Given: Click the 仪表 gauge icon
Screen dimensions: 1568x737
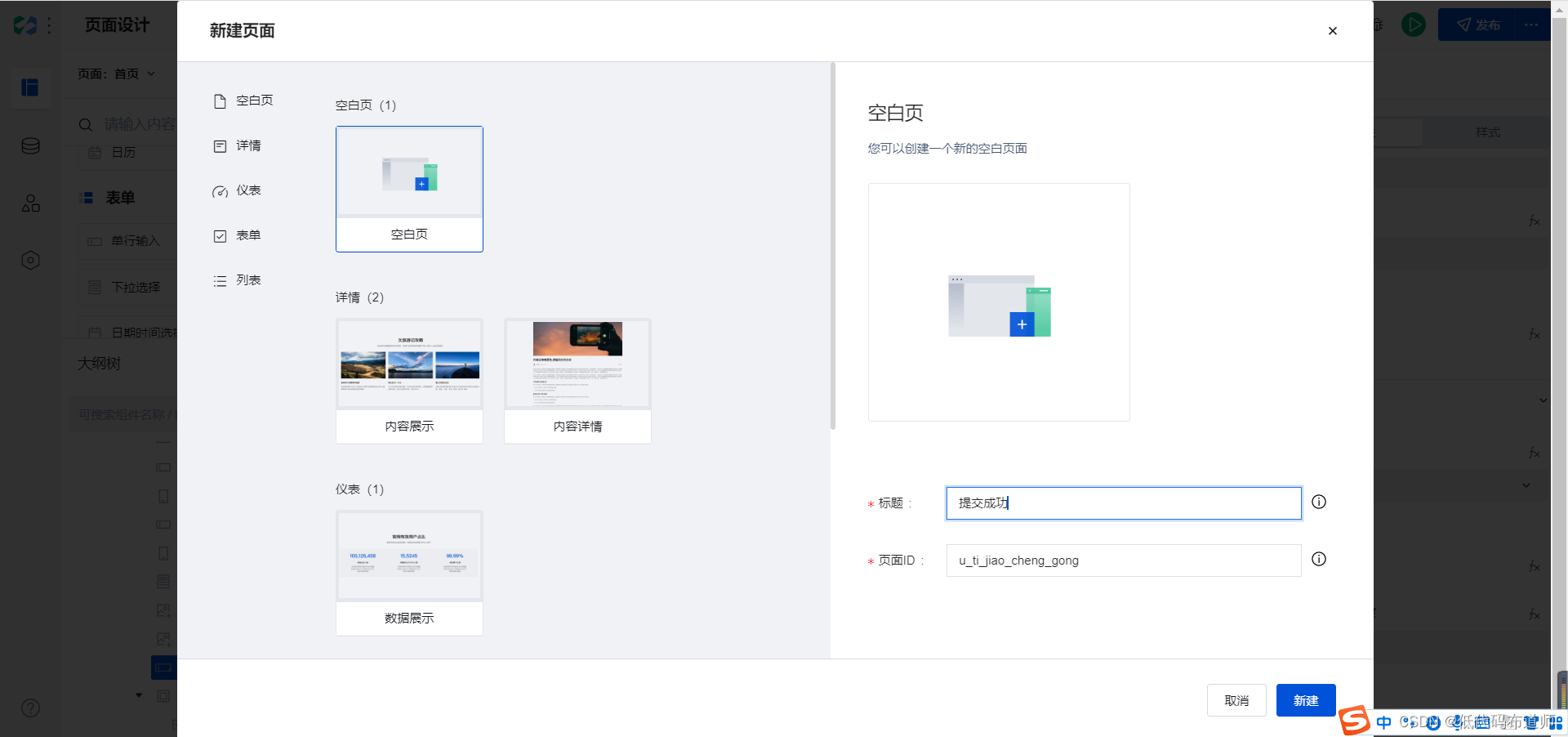Looking at the screenshot, I should click(x=220, y=191).
